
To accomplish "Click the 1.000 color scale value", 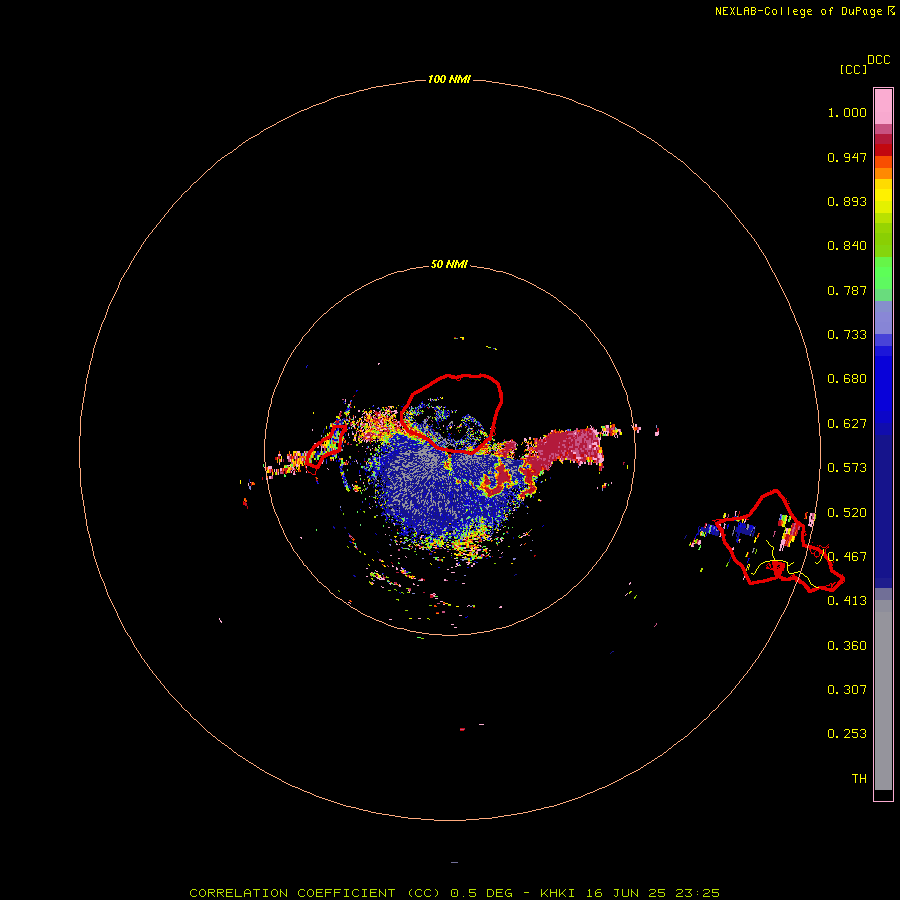I will point(847,112).
